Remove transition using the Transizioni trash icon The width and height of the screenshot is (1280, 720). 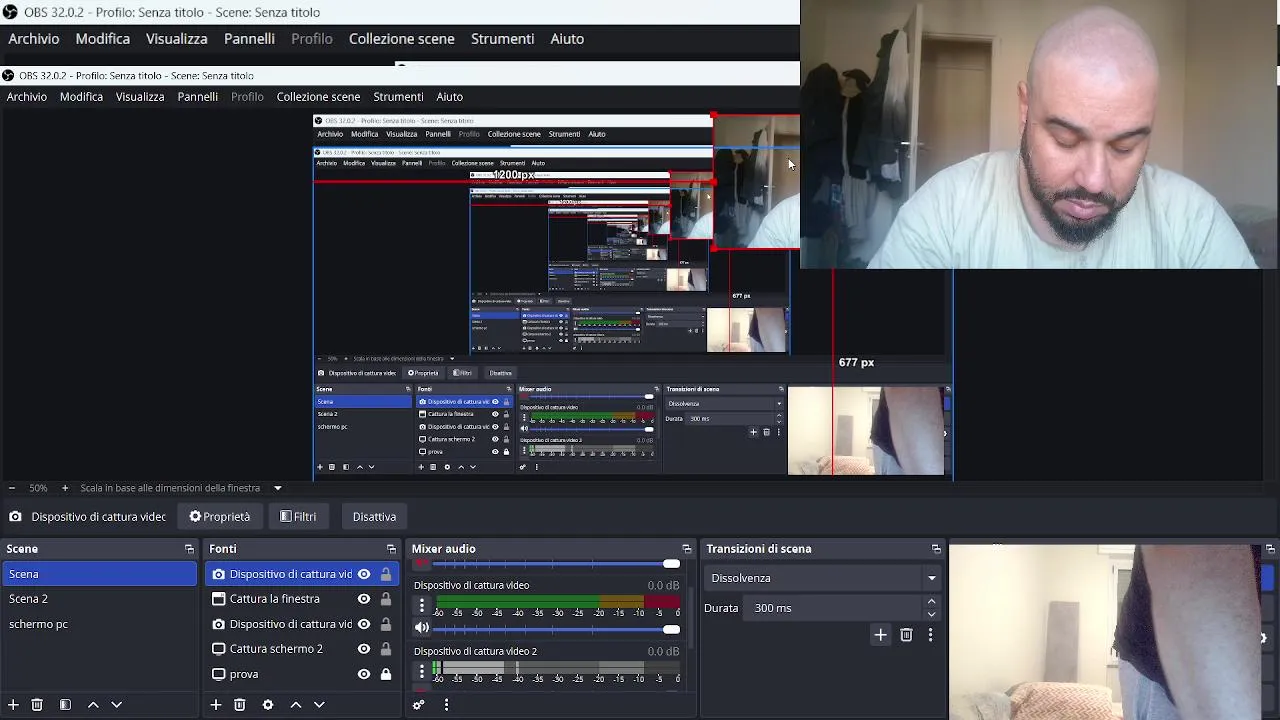pyautogui.click(x=906, y=635)
